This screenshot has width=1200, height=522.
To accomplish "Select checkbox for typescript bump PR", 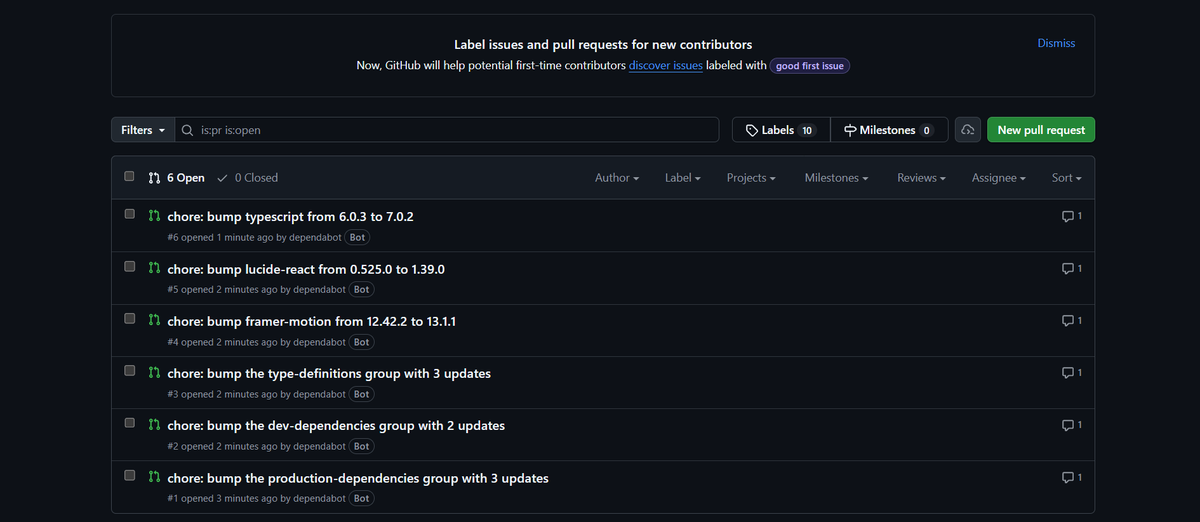I will click(x=129, y=214).
